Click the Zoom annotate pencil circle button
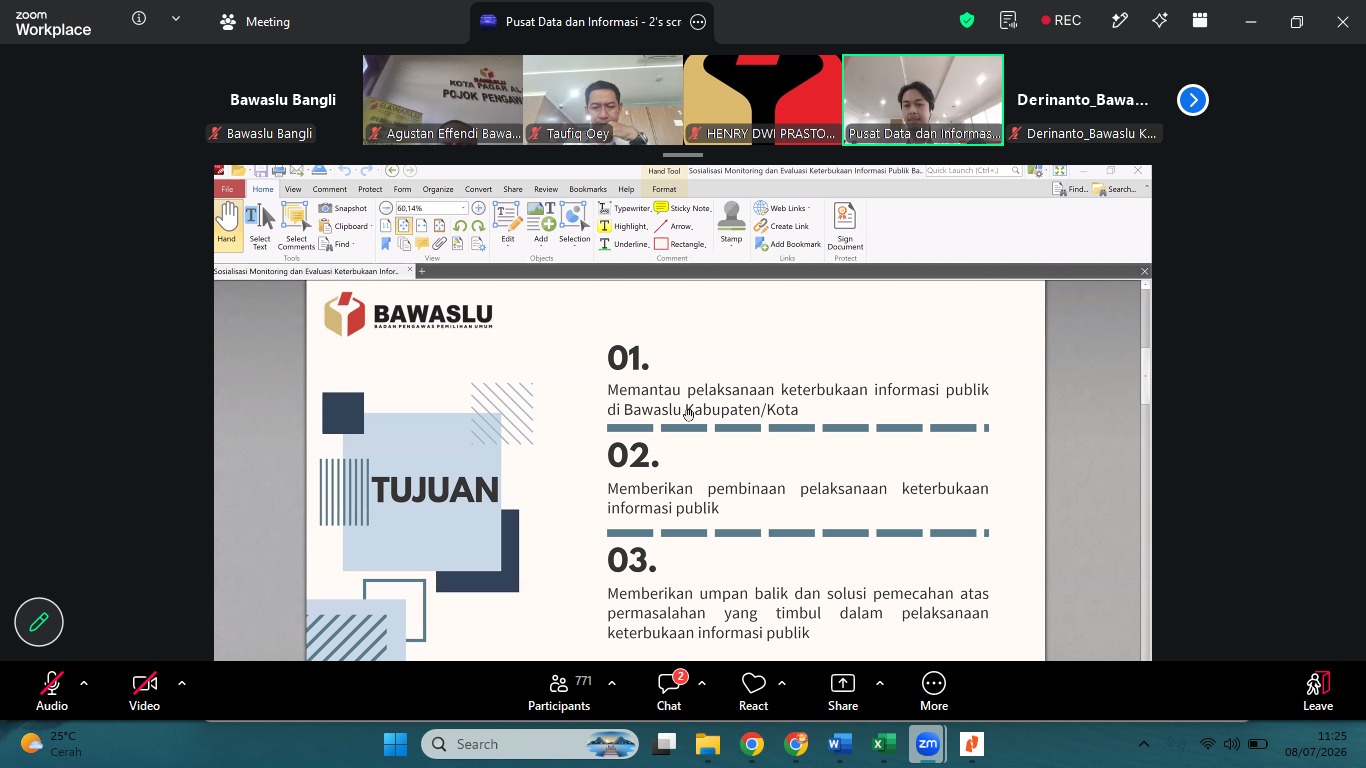This screenshot has width=1366, height=768. [39, 622]
